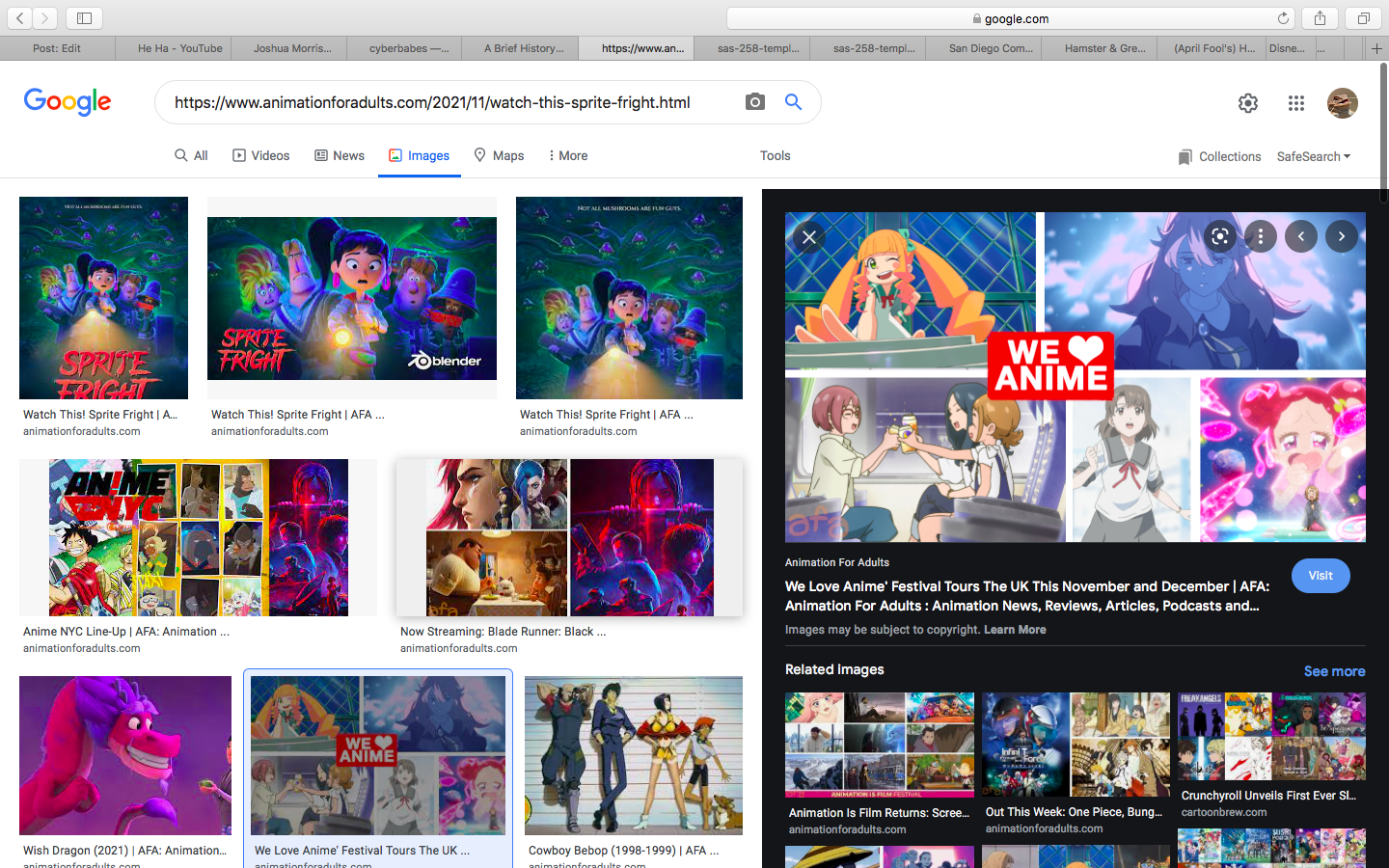
Task: Search by image camera icon
Action: point(755,102)
